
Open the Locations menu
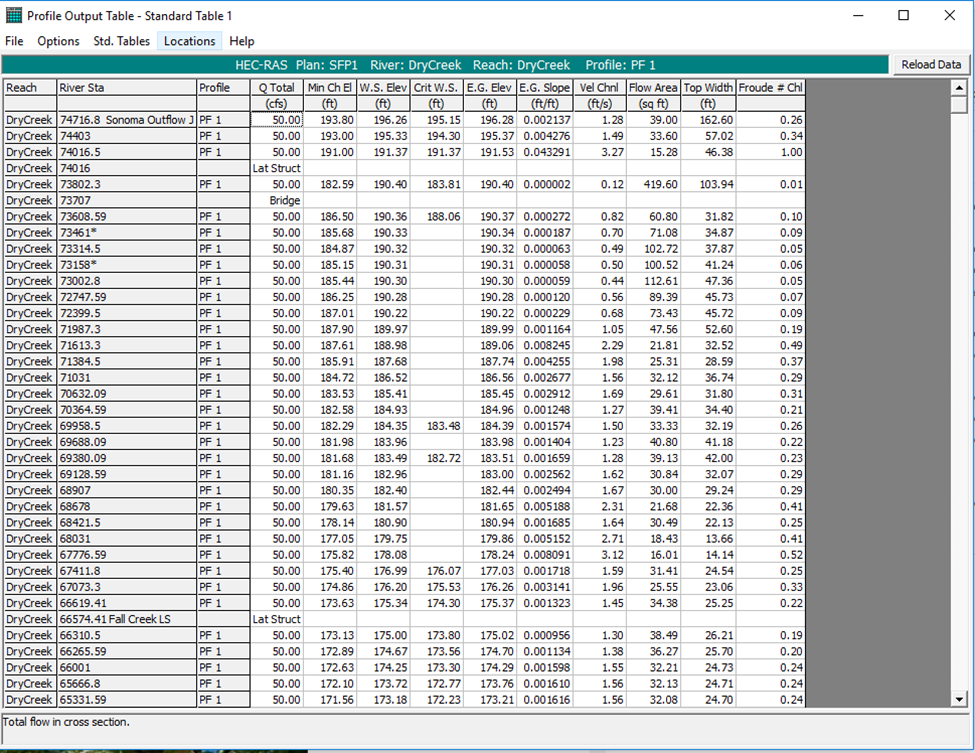(189, 41)
